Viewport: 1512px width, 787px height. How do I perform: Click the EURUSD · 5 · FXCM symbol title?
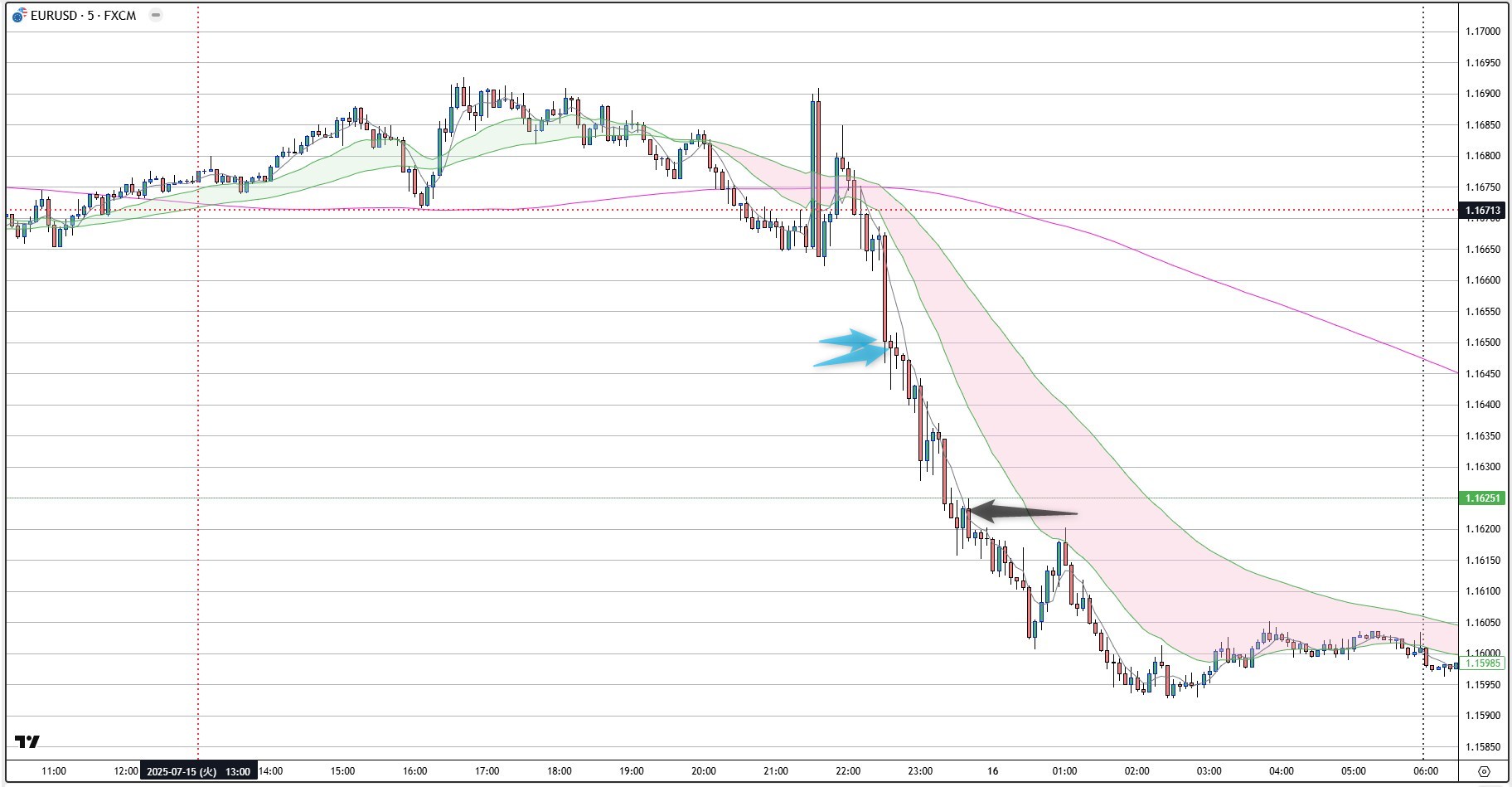(x=83, y=15)
